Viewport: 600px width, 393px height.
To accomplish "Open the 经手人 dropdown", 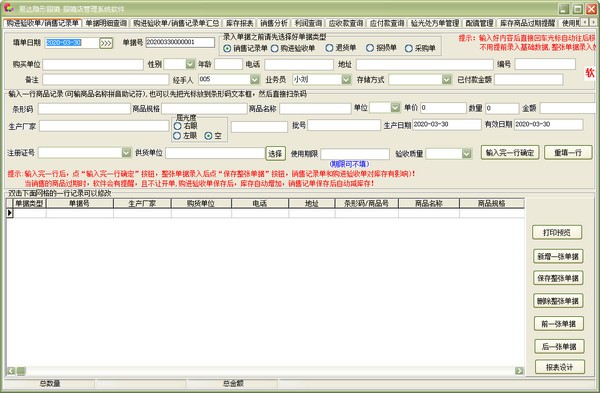I will click(x=254, y=79).
